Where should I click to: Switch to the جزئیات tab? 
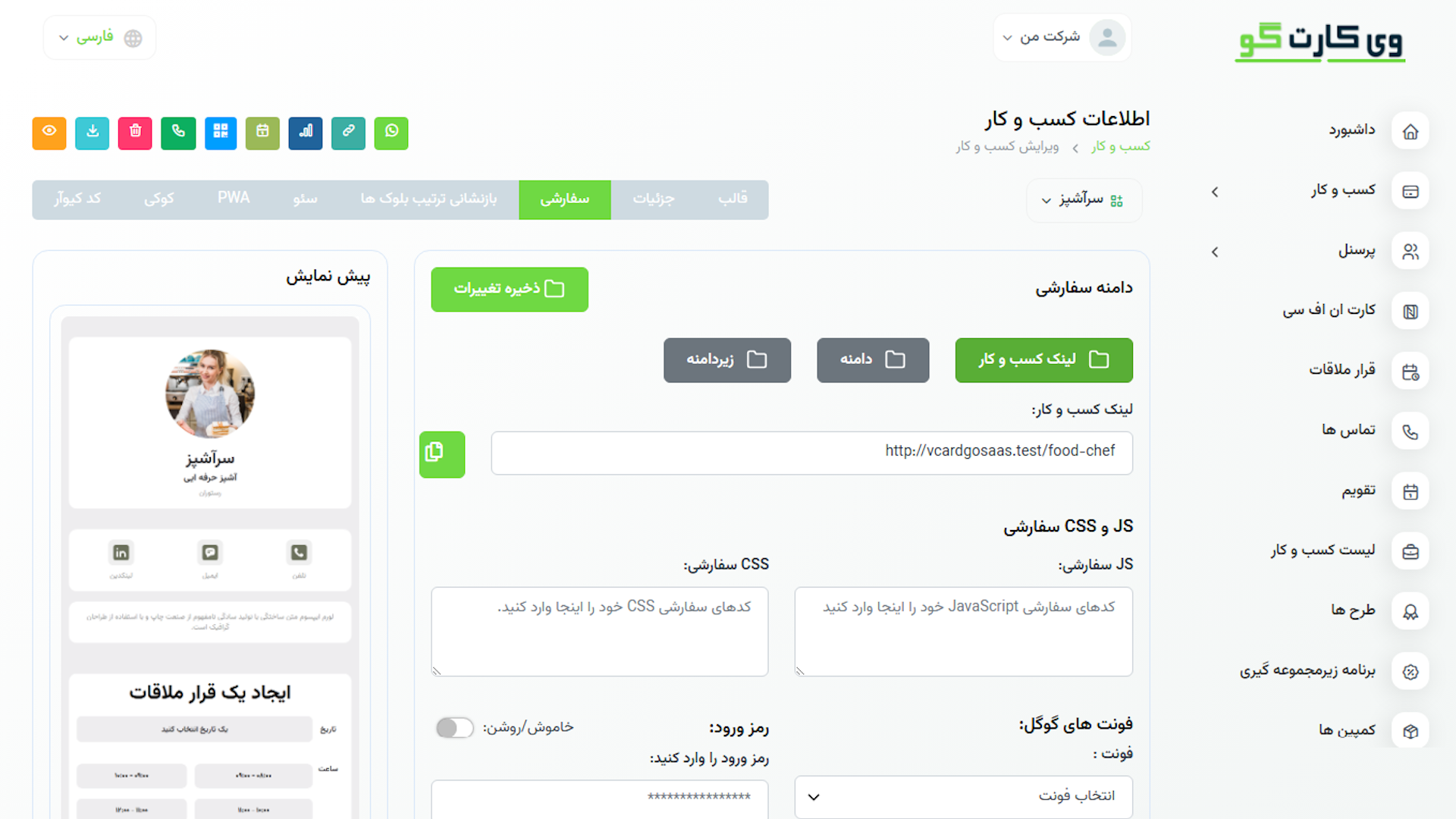[x=654, y=199]
